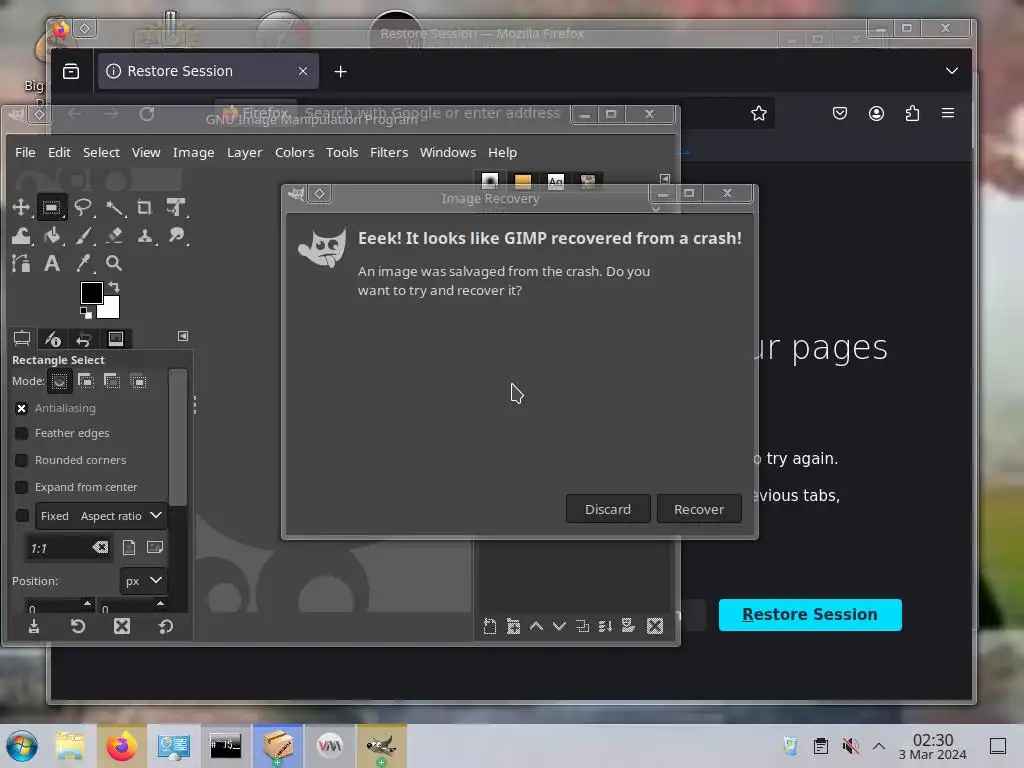Save tool preset icon at panel bottom
Image resolution: width=1024 pixels, height=768 pixels.
click(x=34, y=627)
